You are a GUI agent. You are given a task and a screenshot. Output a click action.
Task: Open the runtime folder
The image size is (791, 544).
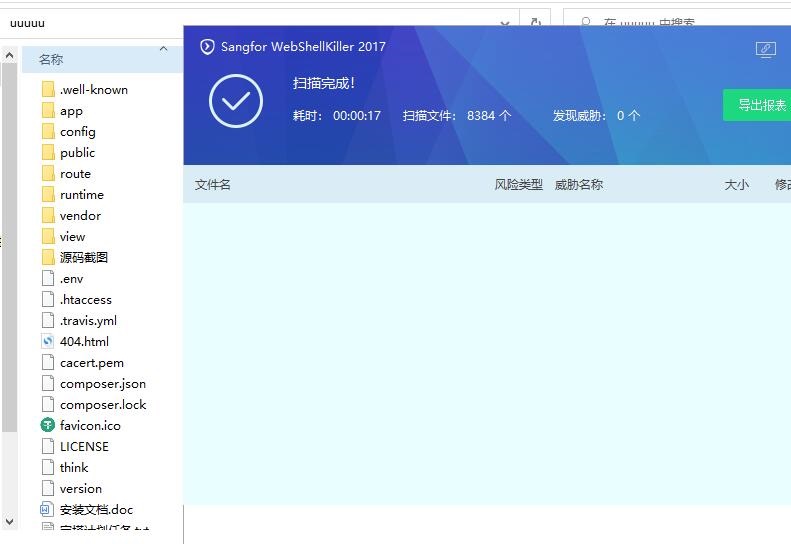81,194
